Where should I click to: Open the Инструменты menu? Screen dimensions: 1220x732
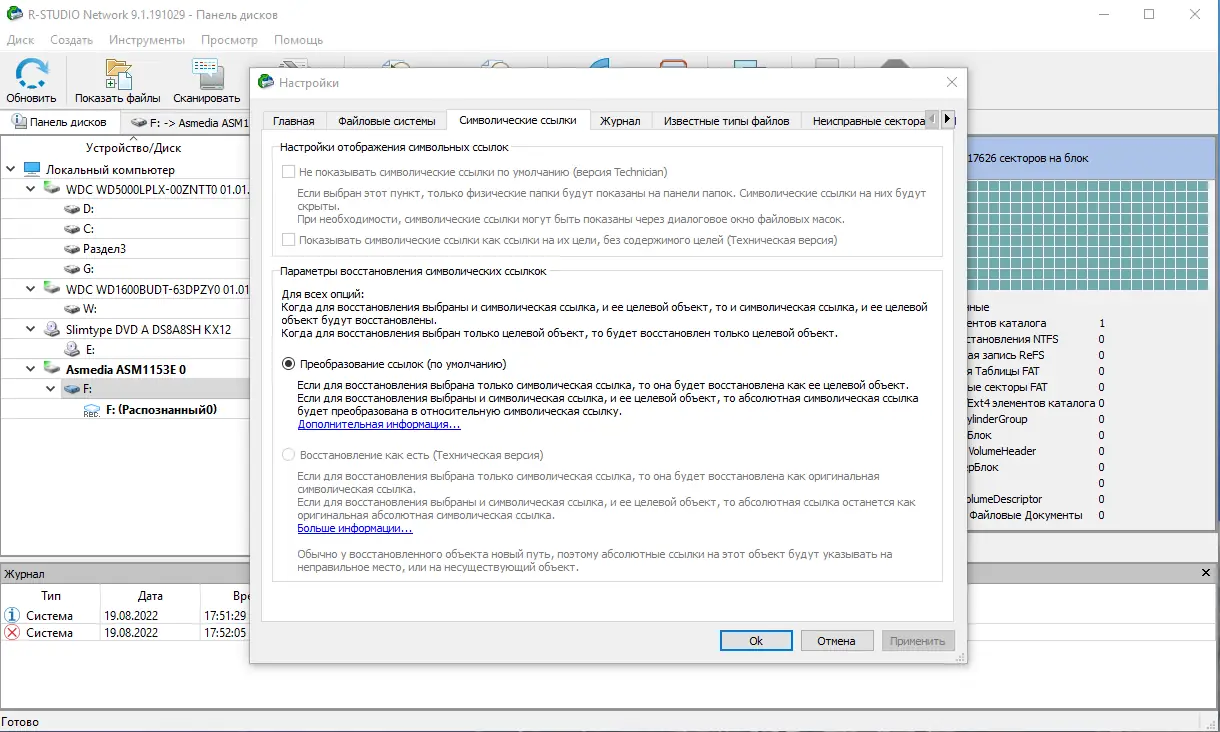tap(147, 40)
